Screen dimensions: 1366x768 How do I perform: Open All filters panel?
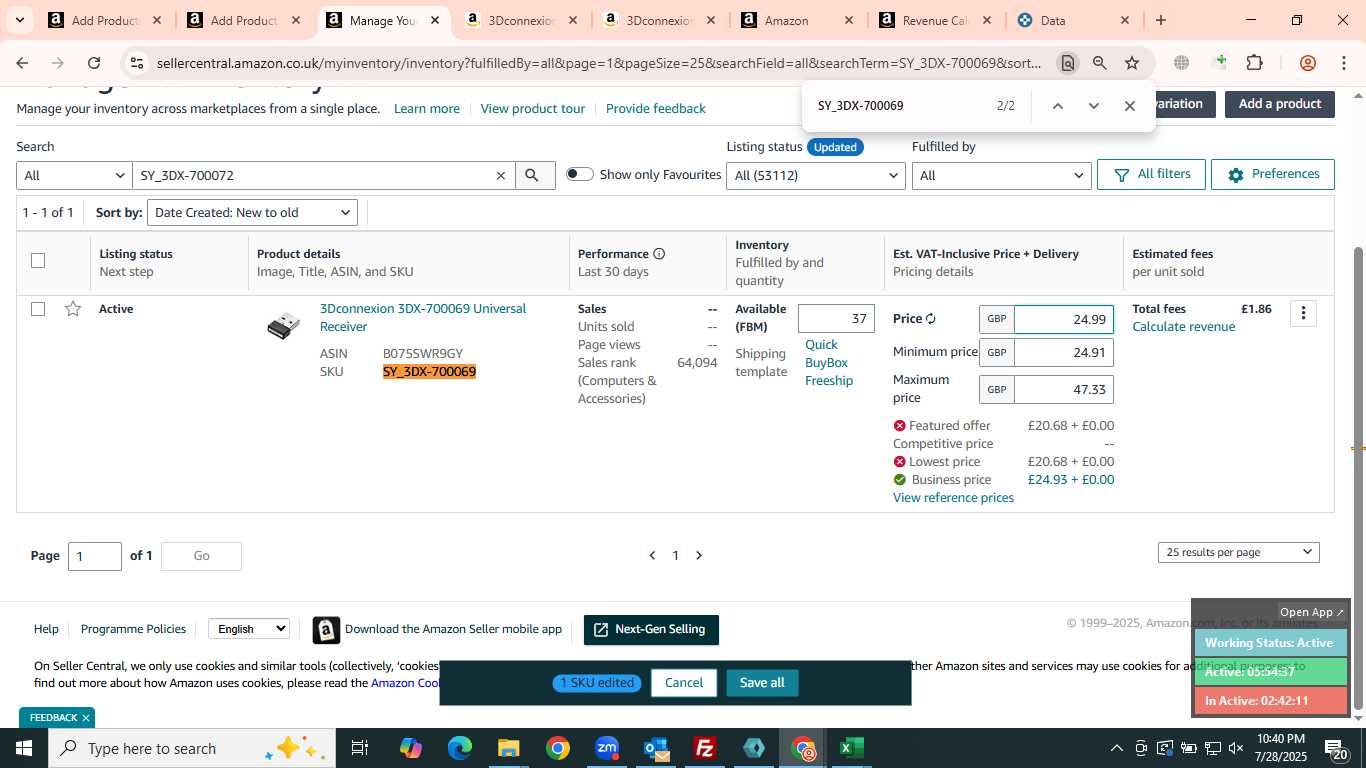point(1151,174)
